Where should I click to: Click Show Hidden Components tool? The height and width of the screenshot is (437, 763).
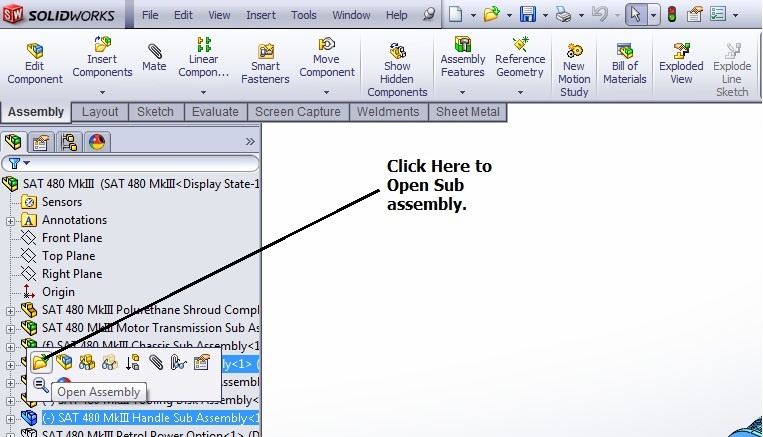tap(397, 70)
